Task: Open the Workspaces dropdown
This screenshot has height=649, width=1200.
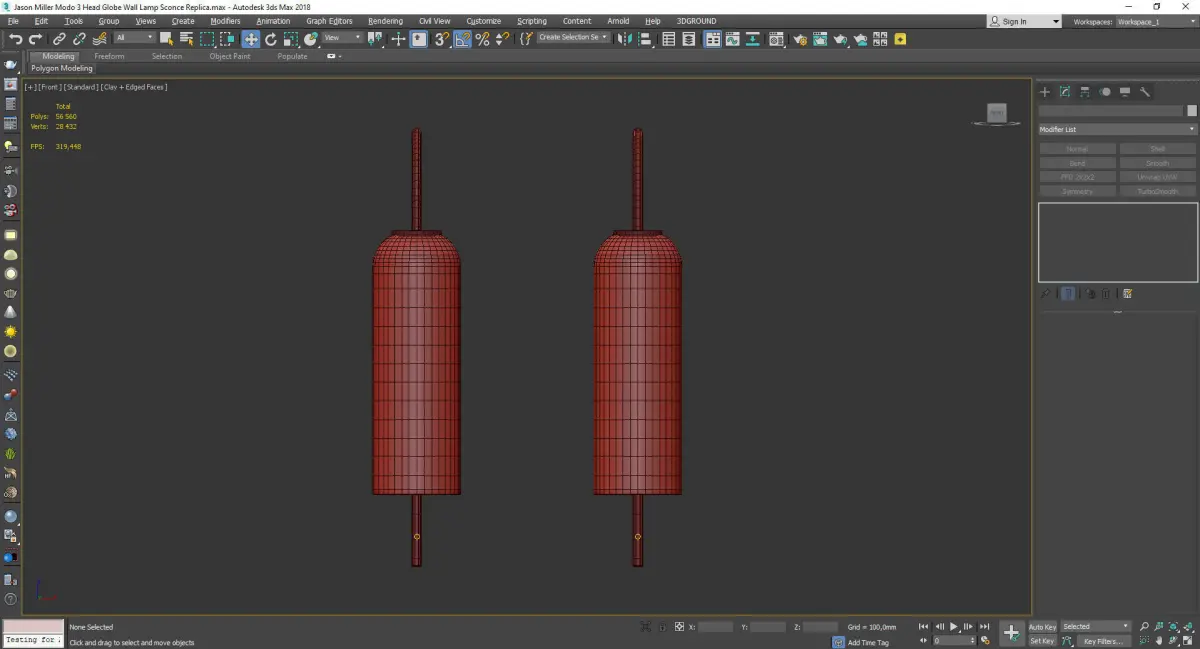Action: click(1155, 21)
